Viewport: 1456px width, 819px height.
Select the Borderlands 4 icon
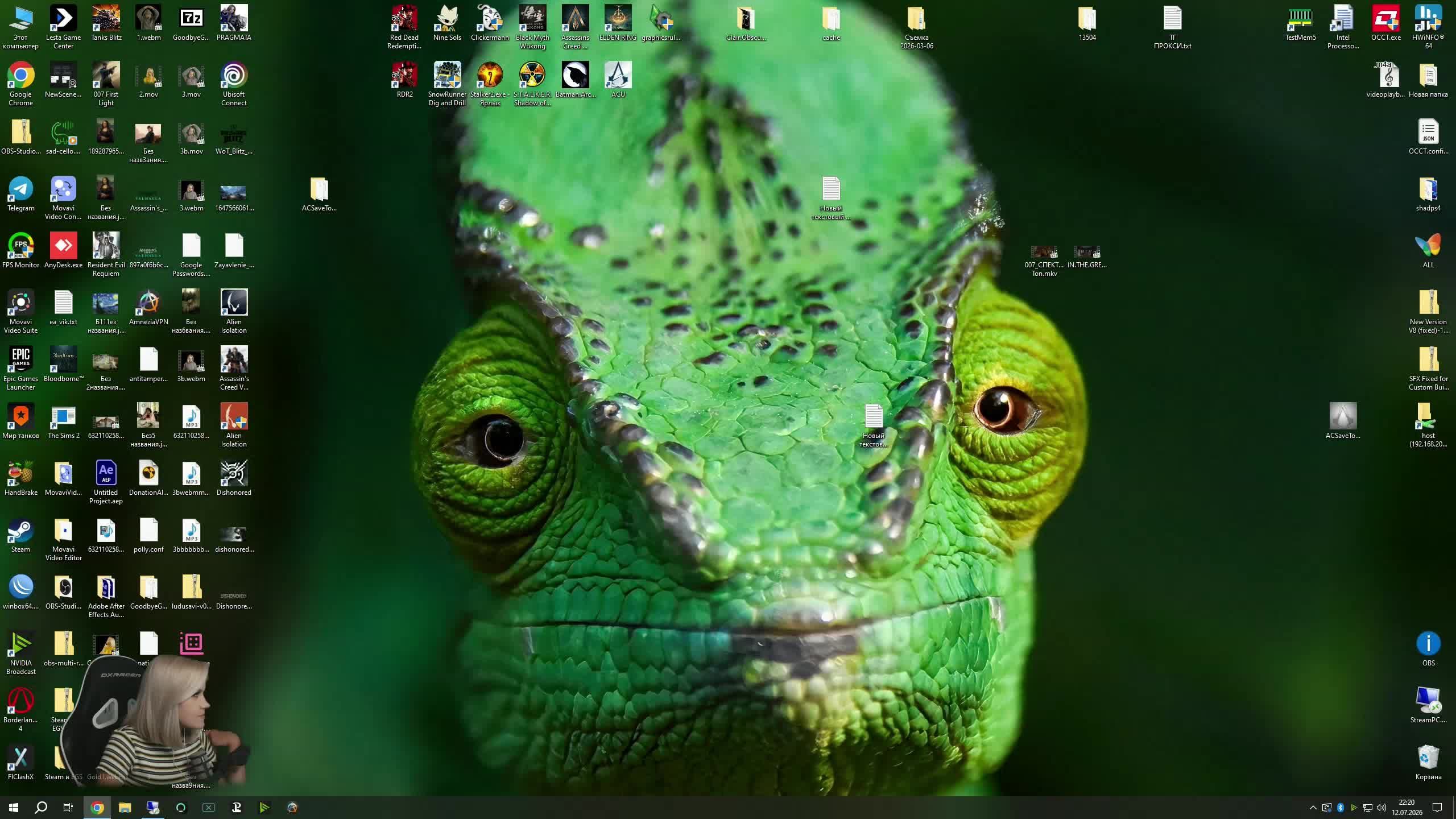[20, 709]
